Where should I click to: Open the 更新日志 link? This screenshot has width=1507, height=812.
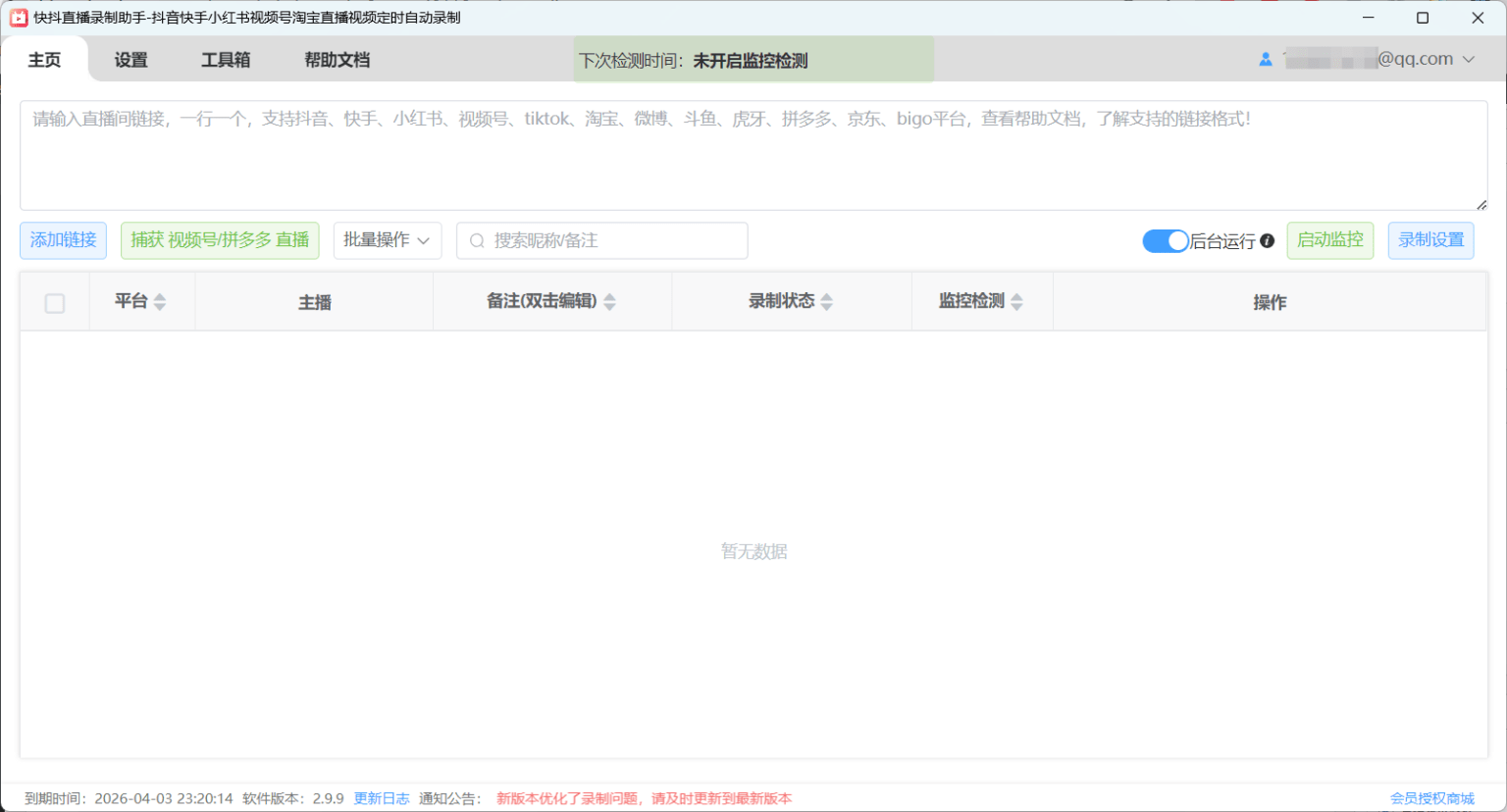coord(382,798)
